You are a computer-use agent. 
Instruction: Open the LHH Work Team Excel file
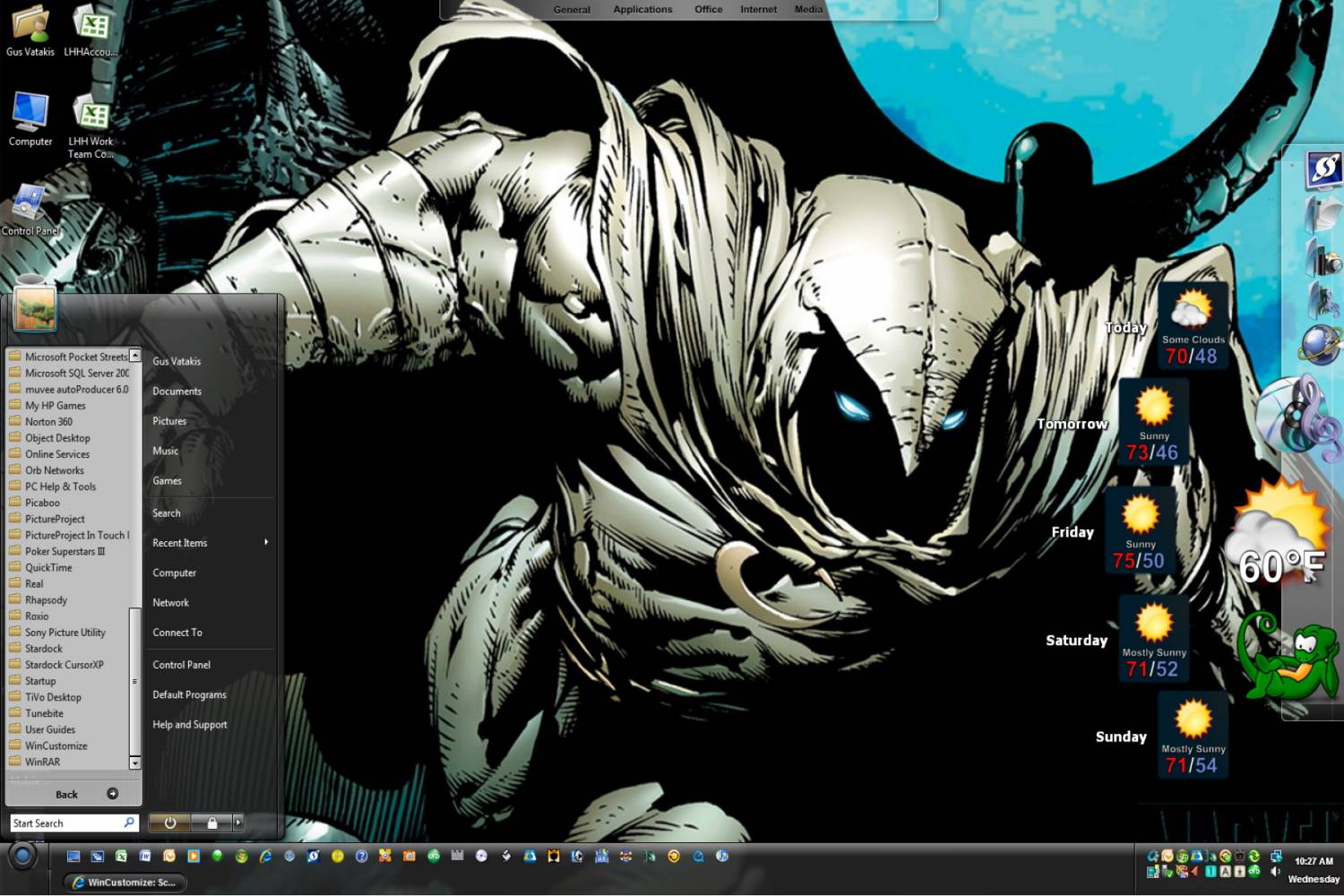click(x=90, y=125)
